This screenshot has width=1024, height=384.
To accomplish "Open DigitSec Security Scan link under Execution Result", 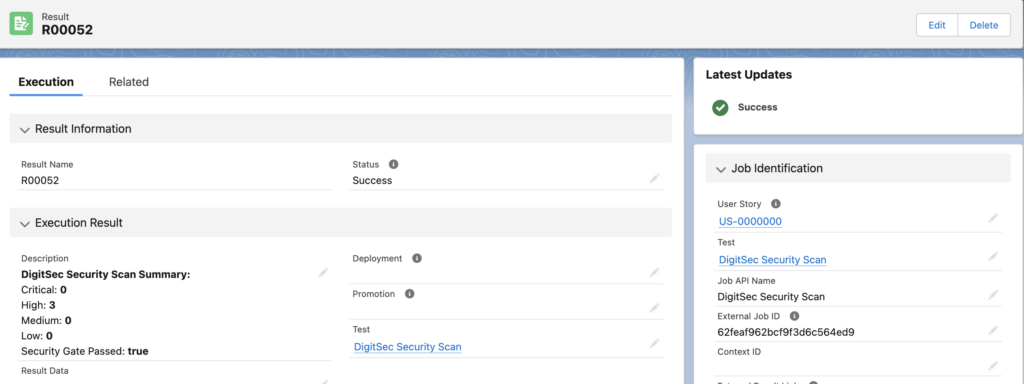I will click(408, 347).
